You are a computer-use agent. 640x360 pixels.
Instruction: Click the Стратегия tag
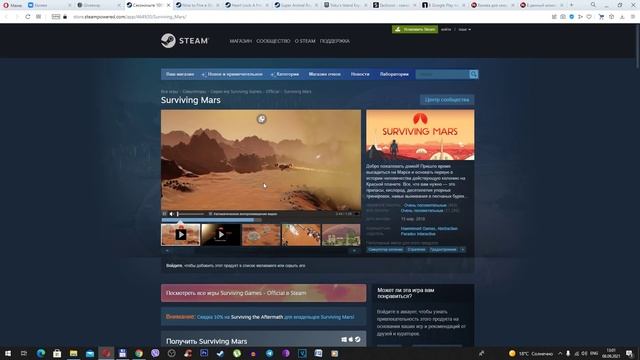(x=416, y=249)
